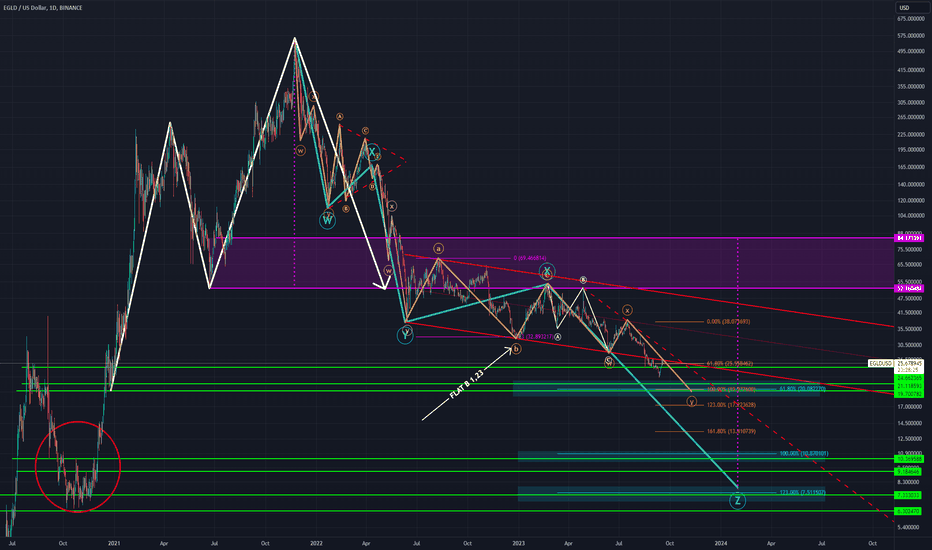Screen dimensions: 932x550
Task: Click the 9.184646 green price tag
Action: point(909,472)
